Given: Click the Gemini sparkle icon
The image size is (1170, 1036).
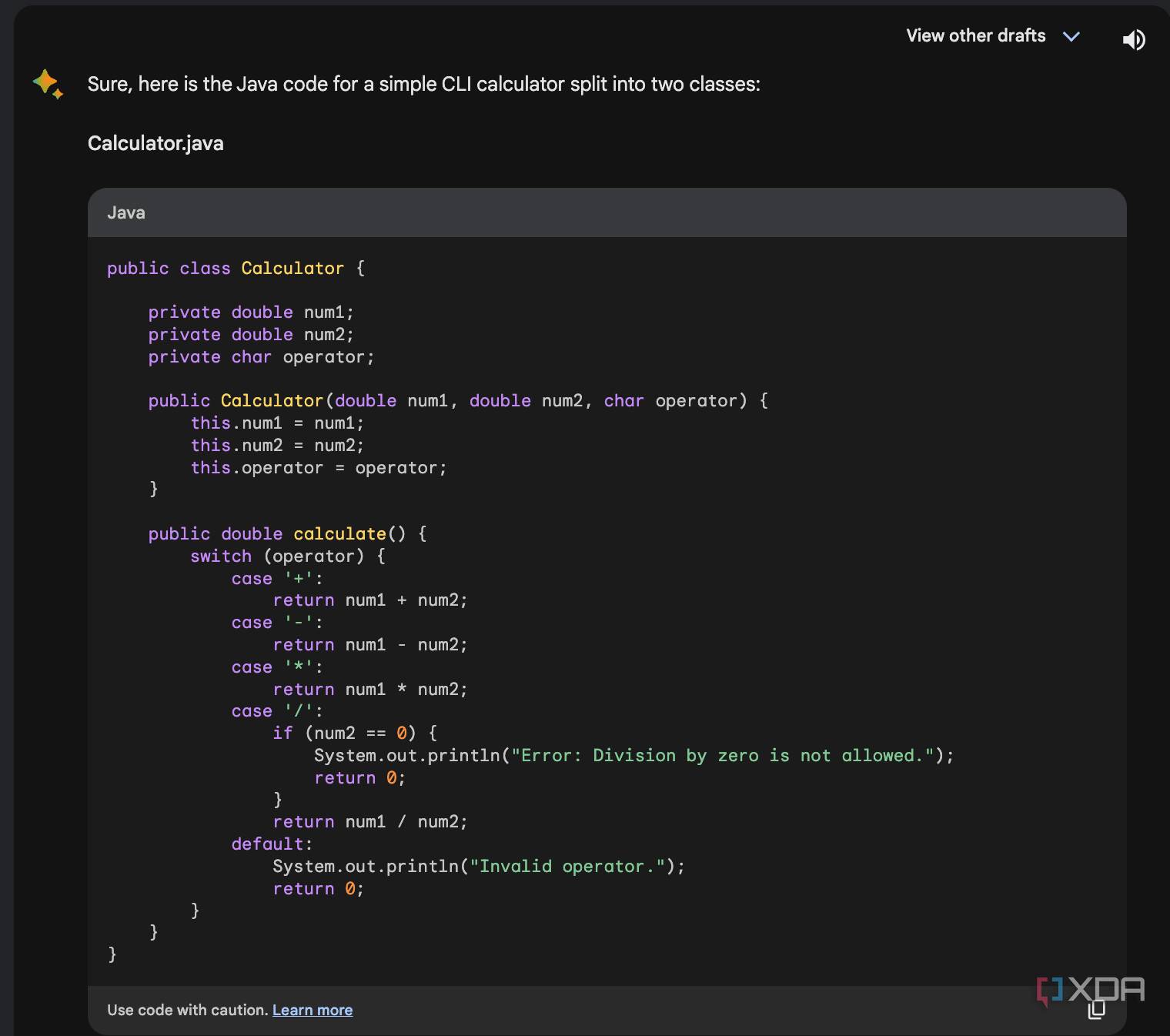Looking at the screenshot, I should [48, 83].
